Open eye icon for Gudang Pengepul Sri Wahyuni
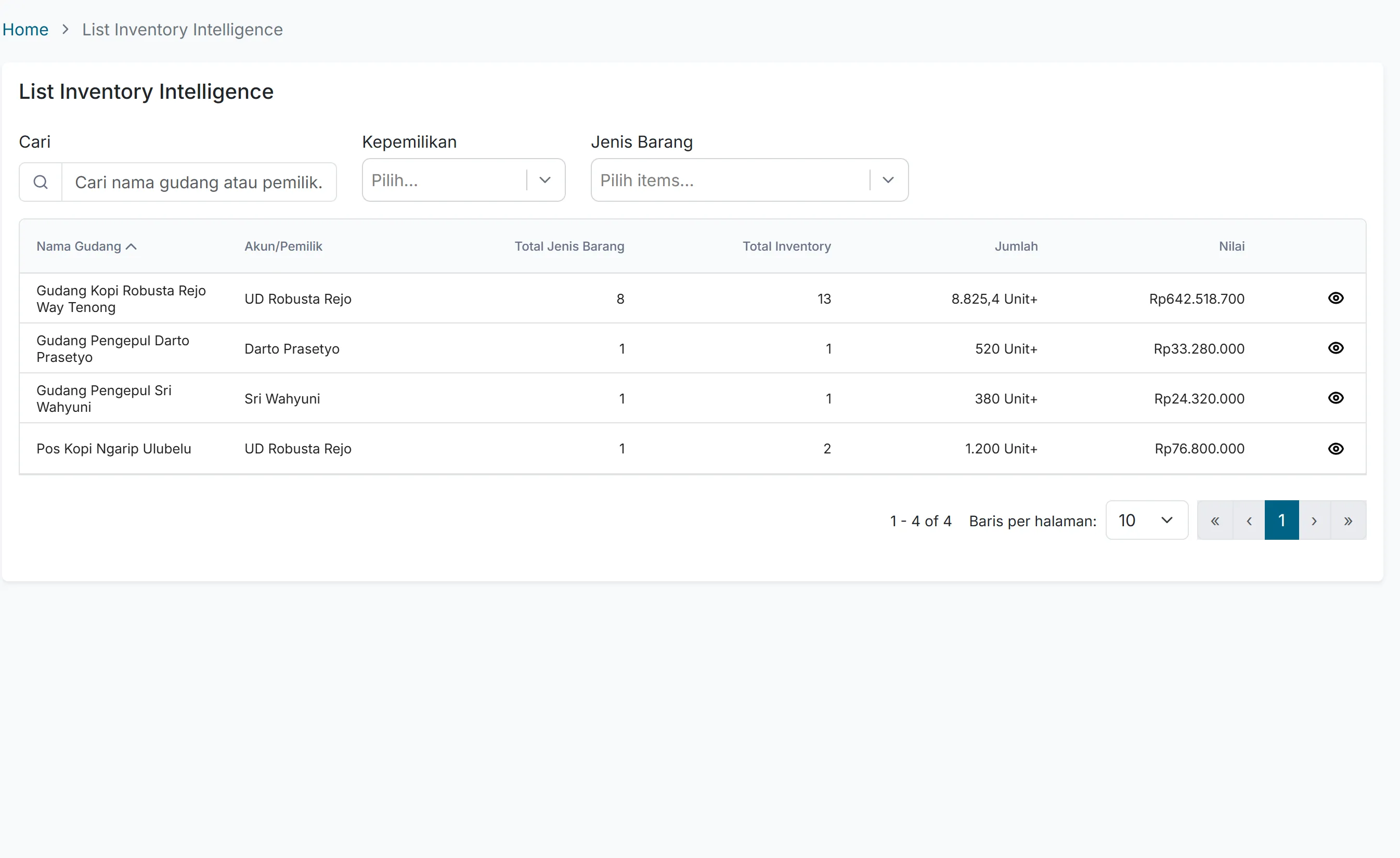This screenshot has width=1400, height=858. [1336, 398]
